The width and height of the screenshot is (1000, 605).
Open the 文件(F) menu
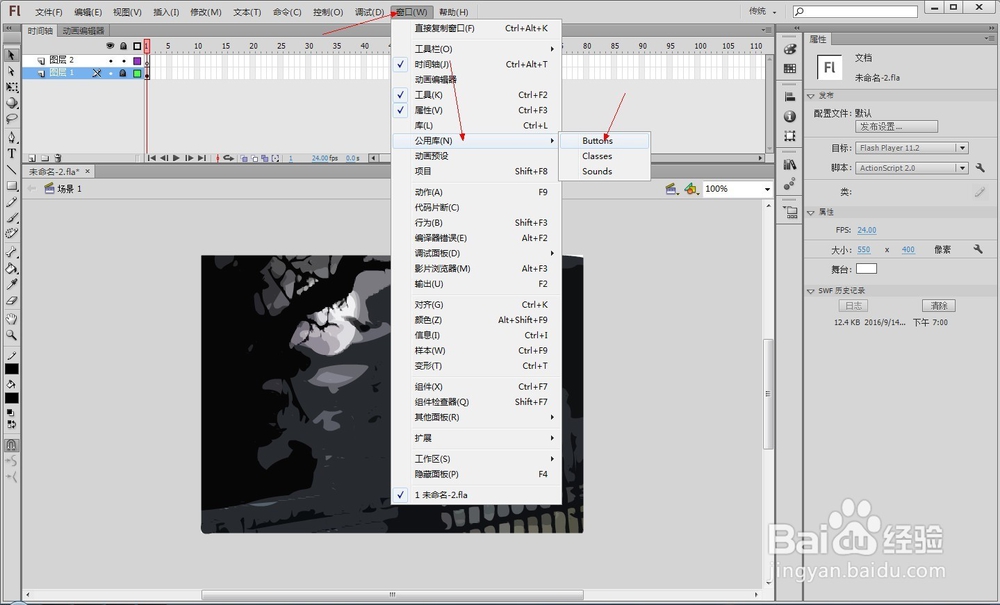click(x=48, y=12)
